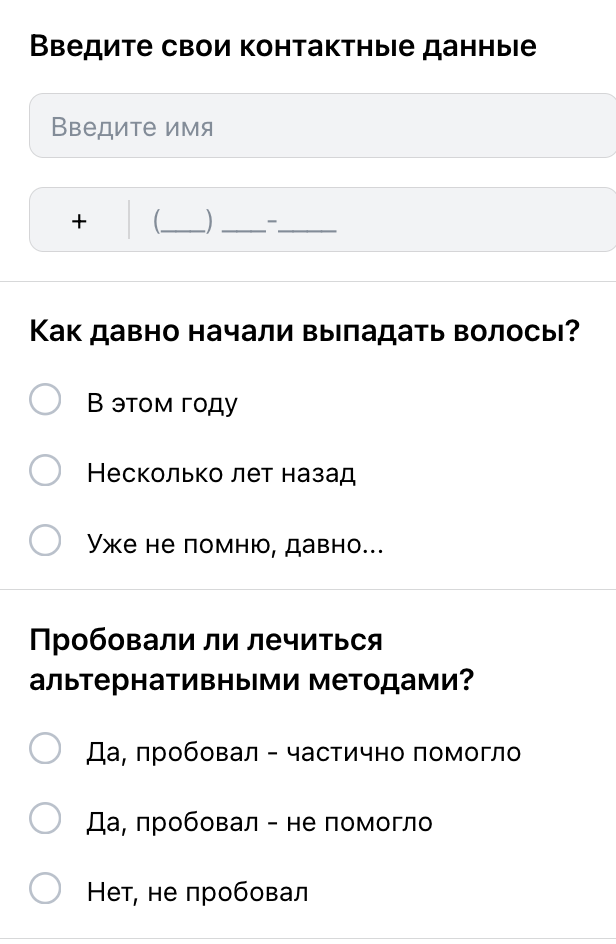
Task: Click the 'Пробовали ли лечиться альтернативными методами?' heading
Action: coord(250,660)
